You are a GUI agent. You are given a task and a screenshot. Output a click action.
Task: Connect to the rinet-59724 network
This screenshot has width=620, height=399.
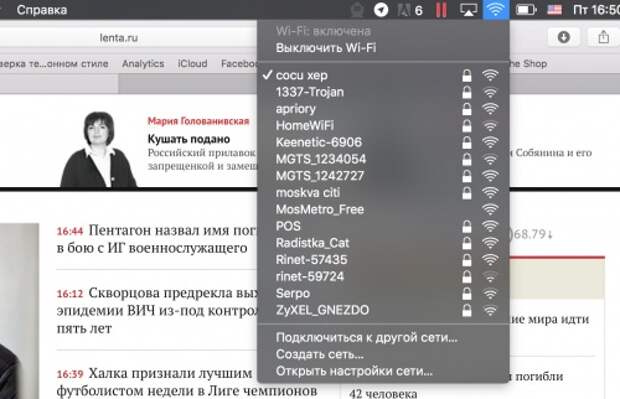point(383,276)
